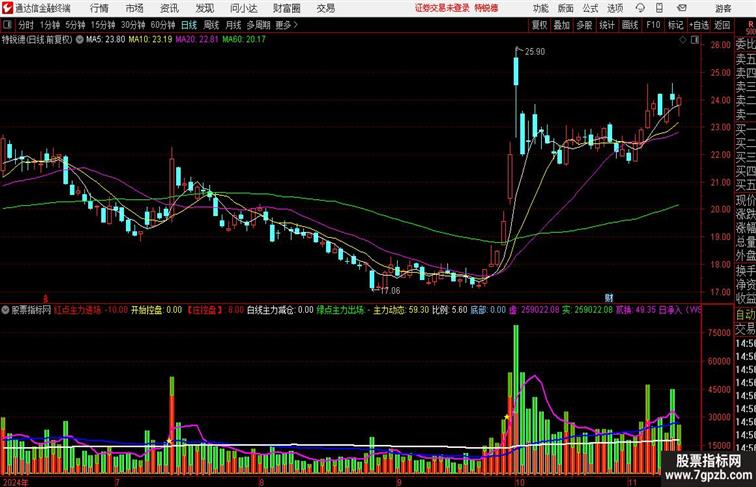This screenshot has width=756, height=487.
Task: Expand the dropdown arrow beside 特锐德(日线,前复权)
Action: tap(79, 40)
